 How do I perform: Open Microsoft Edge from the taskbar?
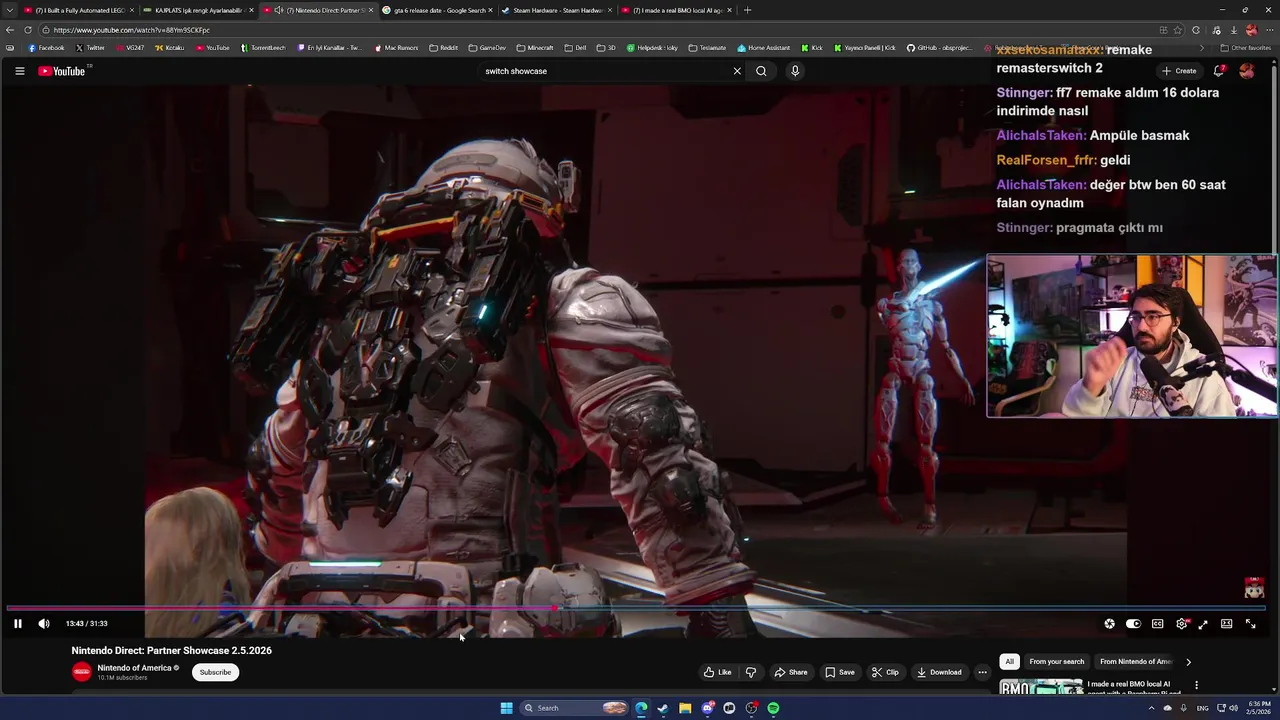coord(641,708)
